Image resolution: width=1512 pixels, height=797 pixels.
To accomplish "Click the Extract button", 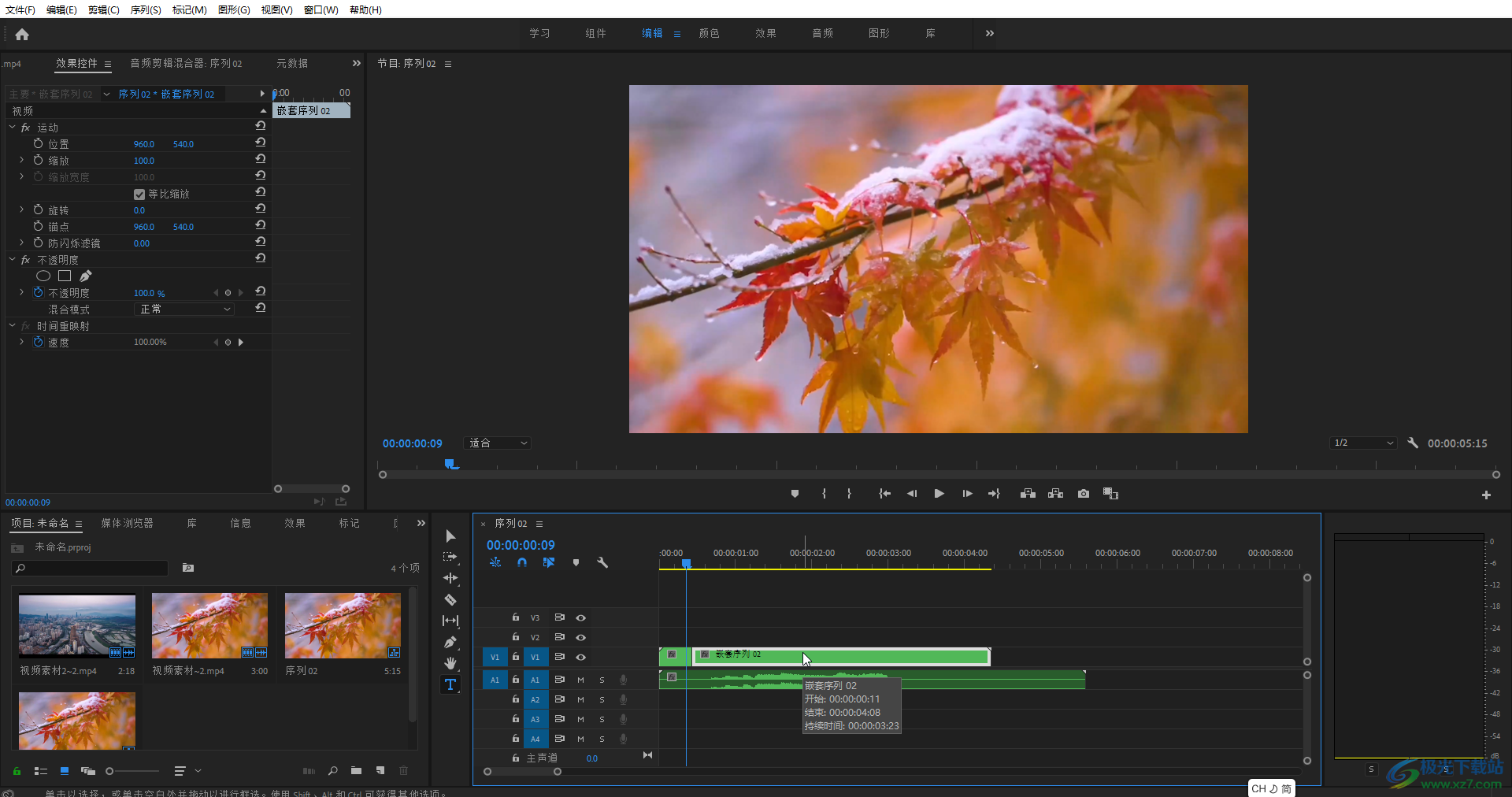I will coord(1056,494).
